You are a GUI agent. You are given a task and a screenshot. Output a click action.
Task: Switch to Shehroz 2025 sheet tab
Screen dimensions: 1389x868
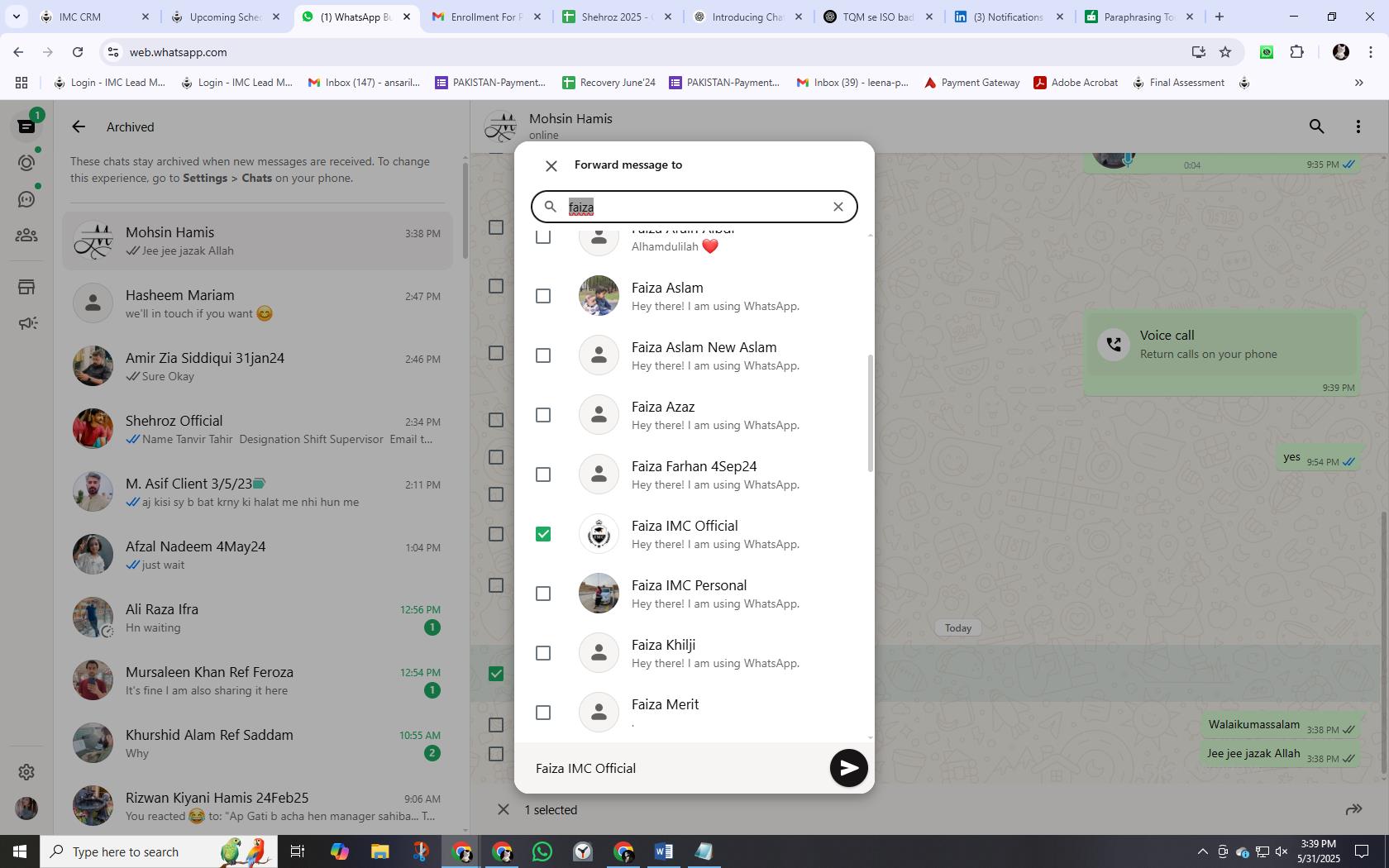pyautogui.click(x=616, y=17)
